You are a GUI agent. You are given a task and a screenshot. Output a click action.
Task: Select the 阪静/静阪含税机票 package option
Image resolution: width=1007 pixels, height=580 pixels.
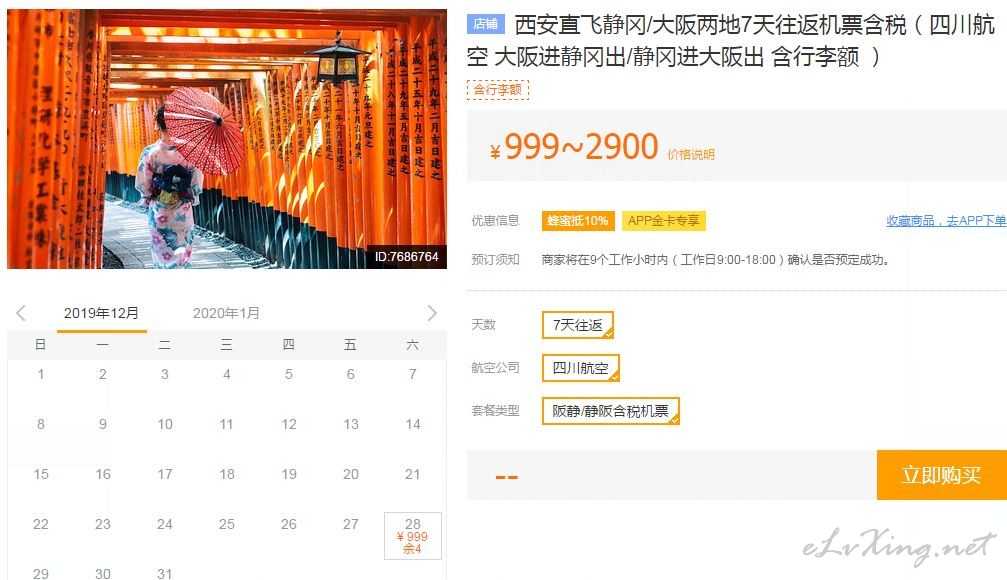tap(611, 411)
